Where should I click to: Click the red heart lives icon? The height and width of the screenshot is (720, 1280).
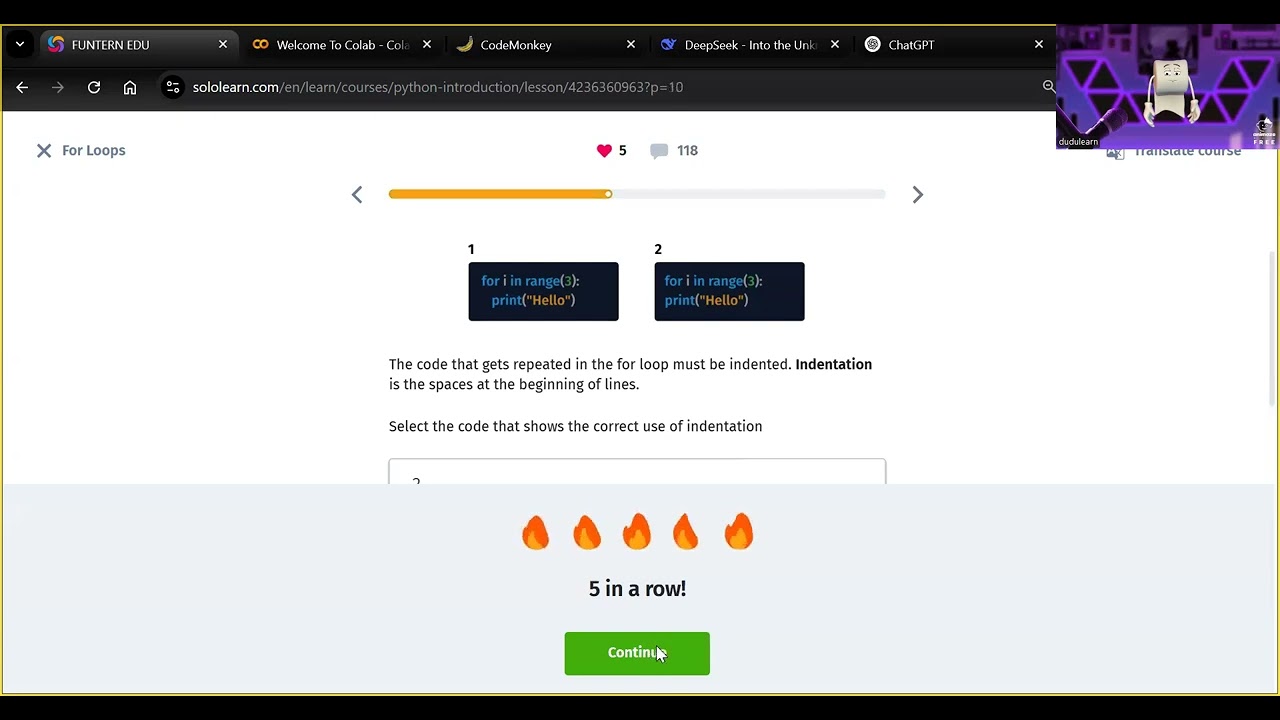(604, 151)
